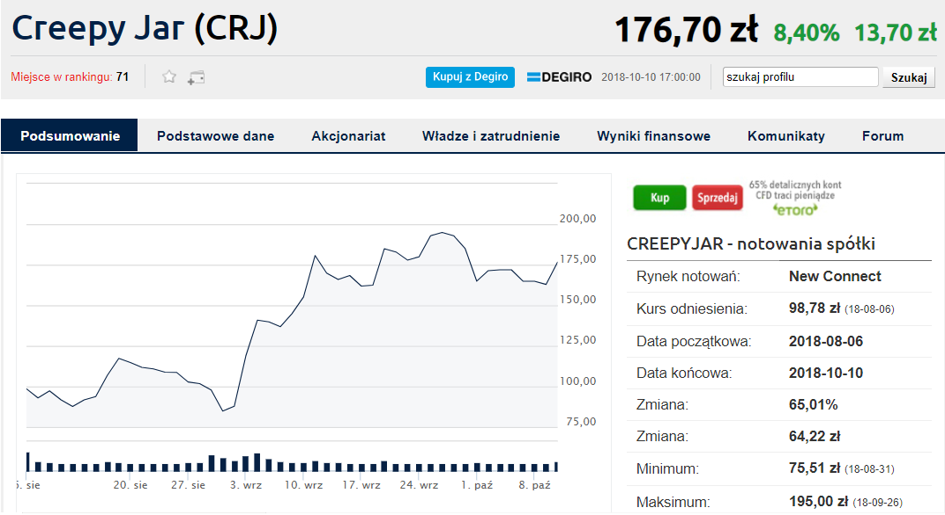Click the reference price 98,78 zł

click(x=814, y=308)
